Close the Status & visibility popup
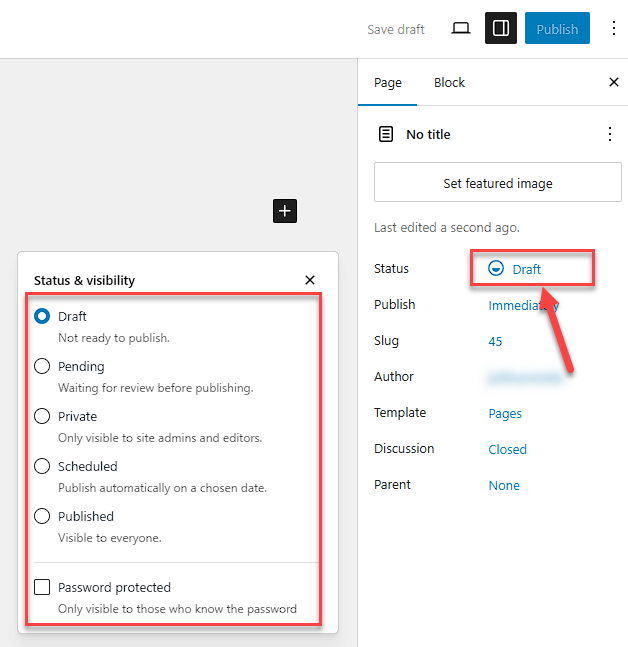 pyautogui.click(x=310, y=280)
